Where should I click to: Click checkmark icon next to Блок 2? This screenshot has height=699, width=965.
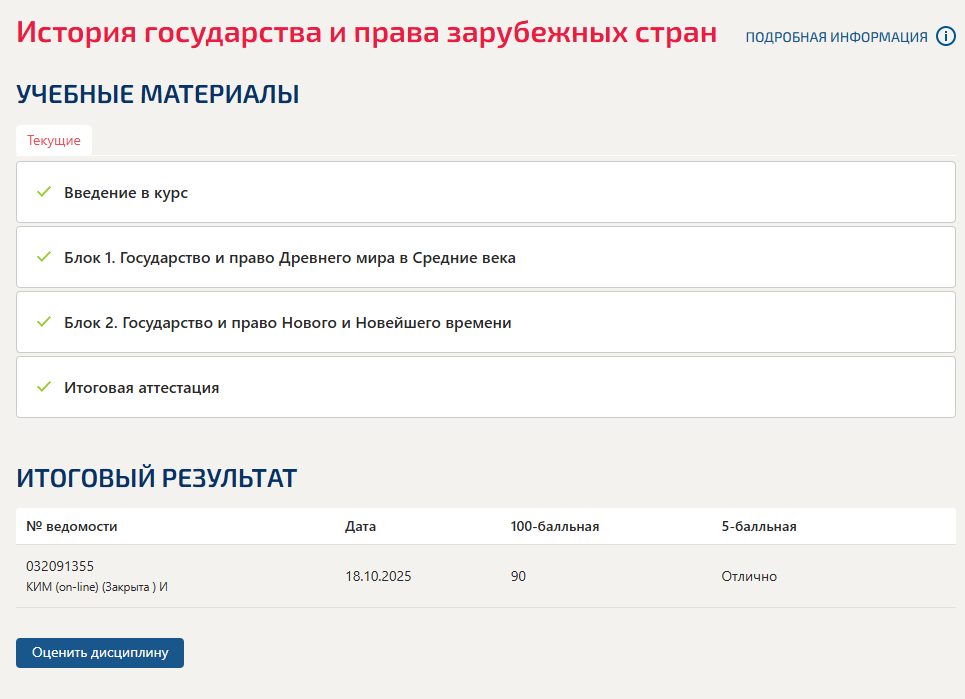point(43,322)
